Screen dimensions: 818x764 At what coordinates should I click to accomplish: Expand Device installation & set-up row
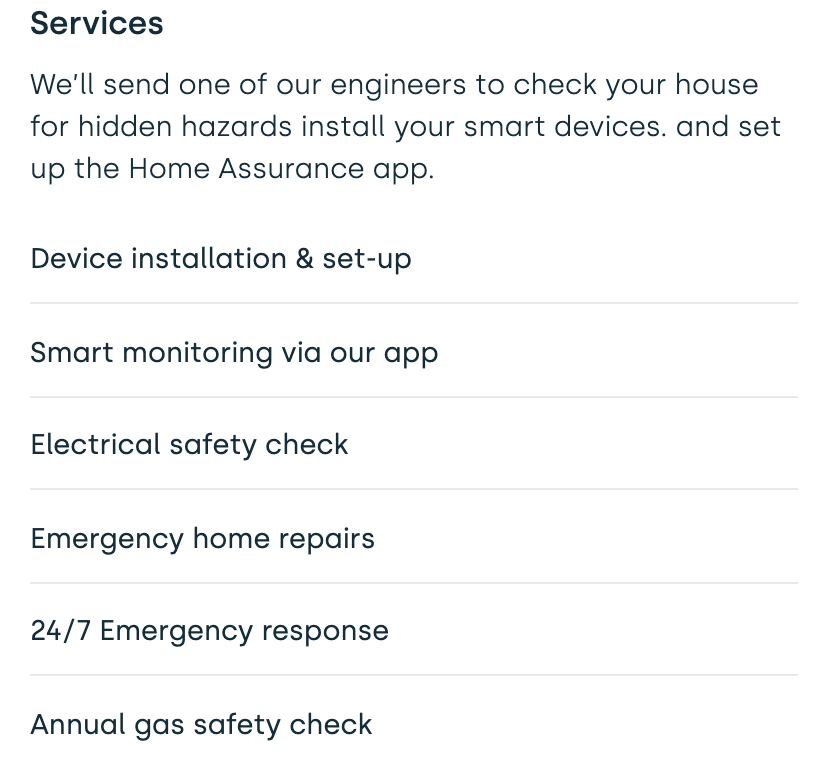(x=414, y=258)
